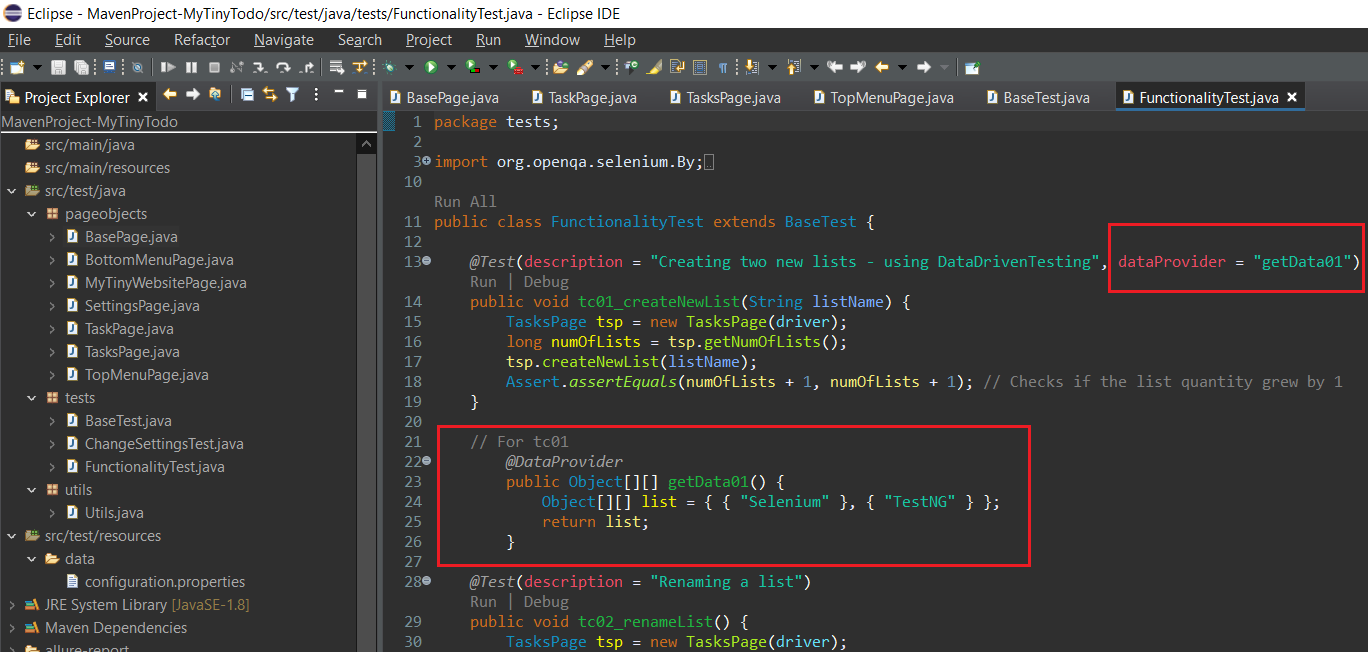Open the Project Explorer filter icon
Viewport: 1368px width, 656px height.
(x=292, y=94)
